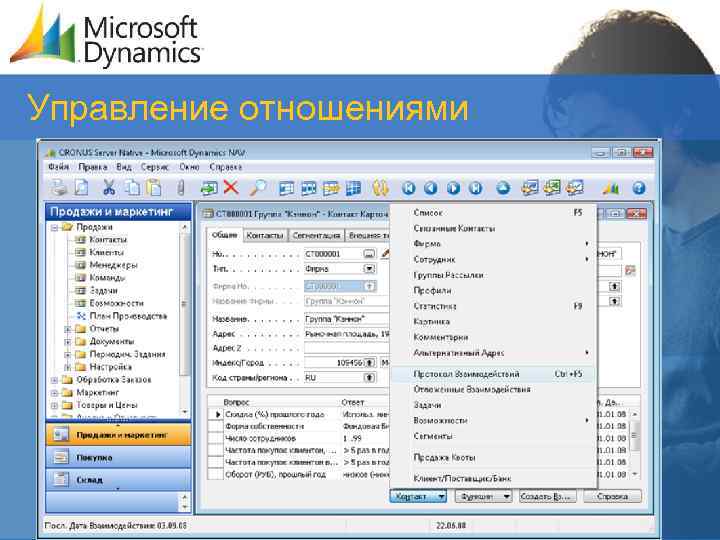Expand the Маркетинг folder
The width and height of the screenshot is (720, 540).
(x=55, y=393)
